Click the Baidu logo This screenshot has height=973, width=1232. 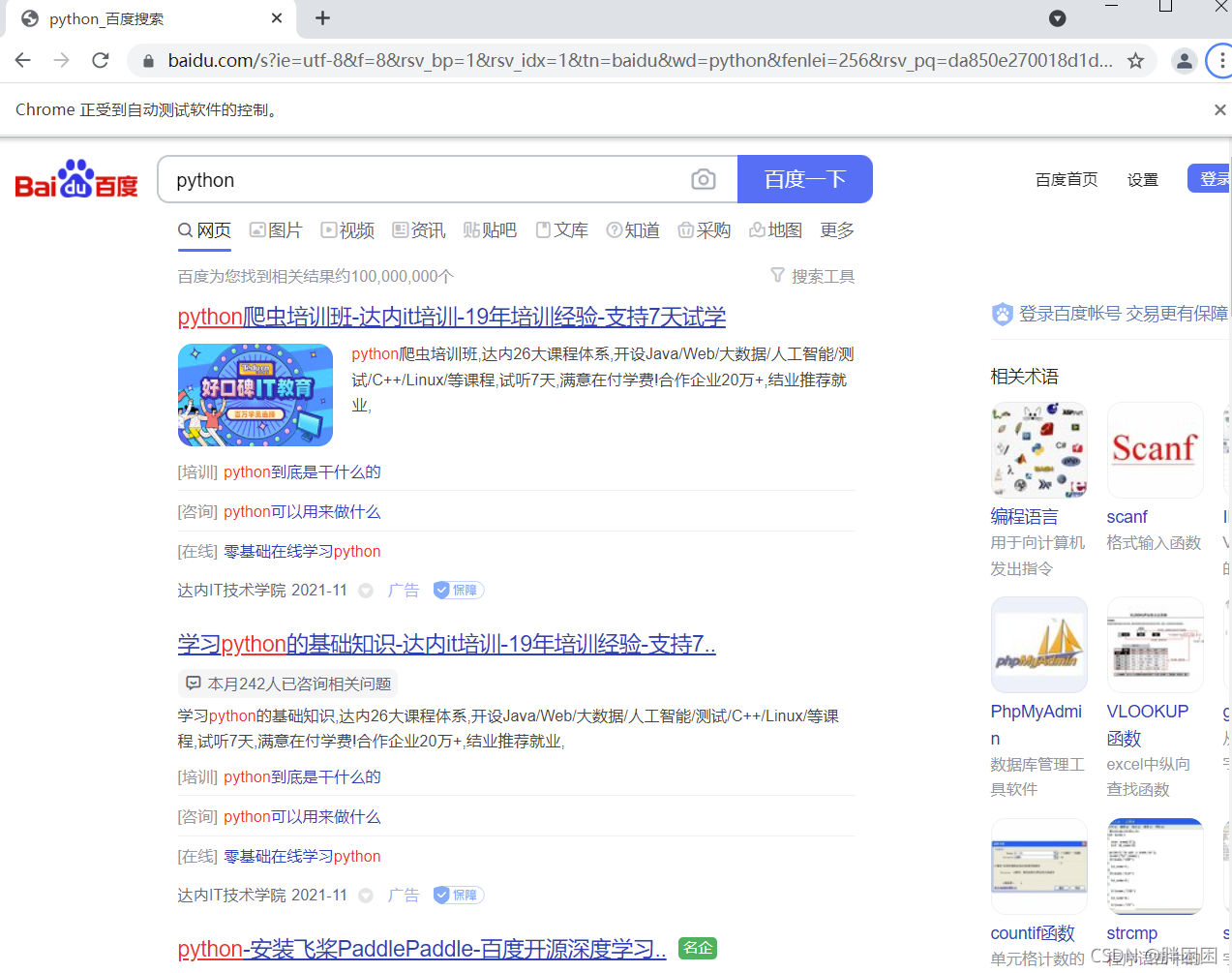coord(76,179)
